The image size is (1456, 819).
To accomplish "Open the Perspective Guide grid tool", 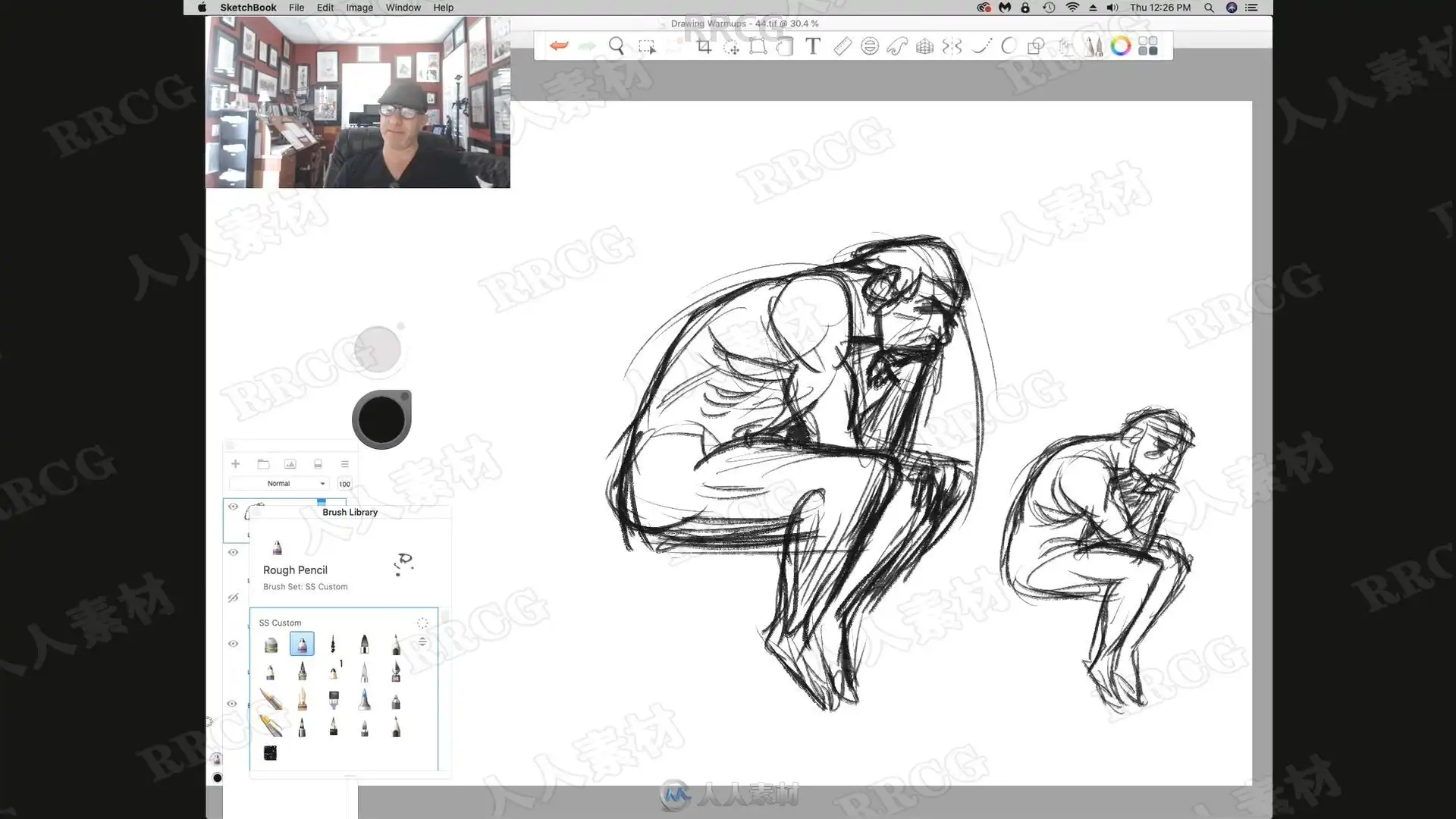I will 924,46.
